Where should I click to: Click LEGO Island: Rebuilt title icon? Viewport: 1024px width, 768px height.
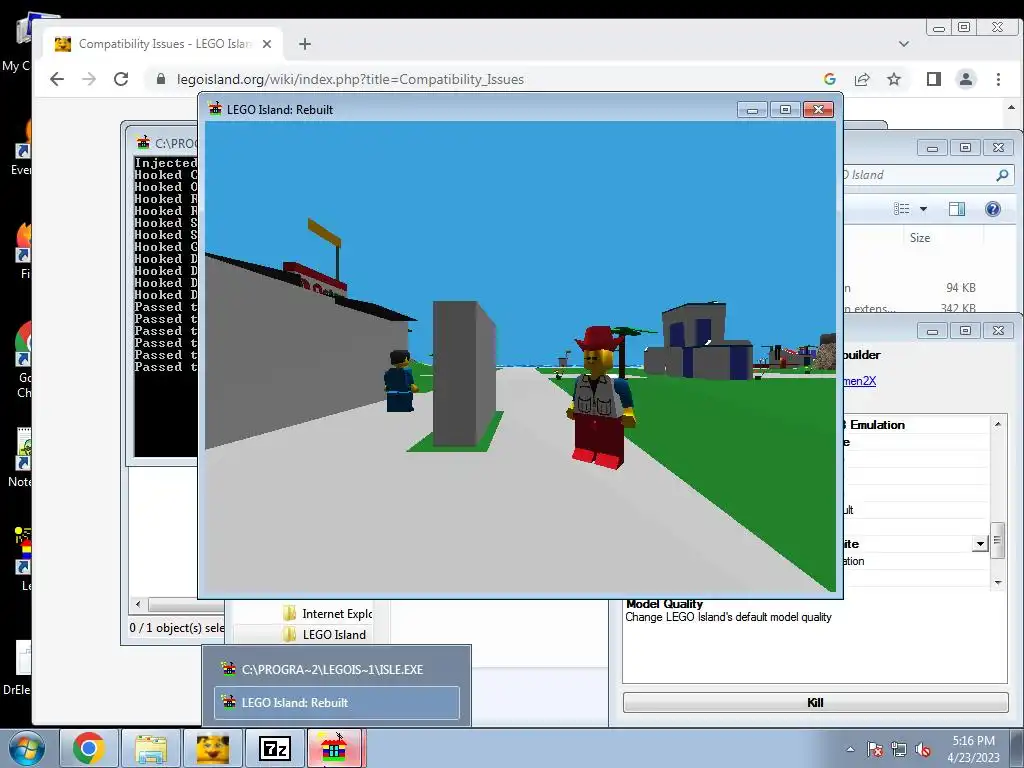coord(215,109)
